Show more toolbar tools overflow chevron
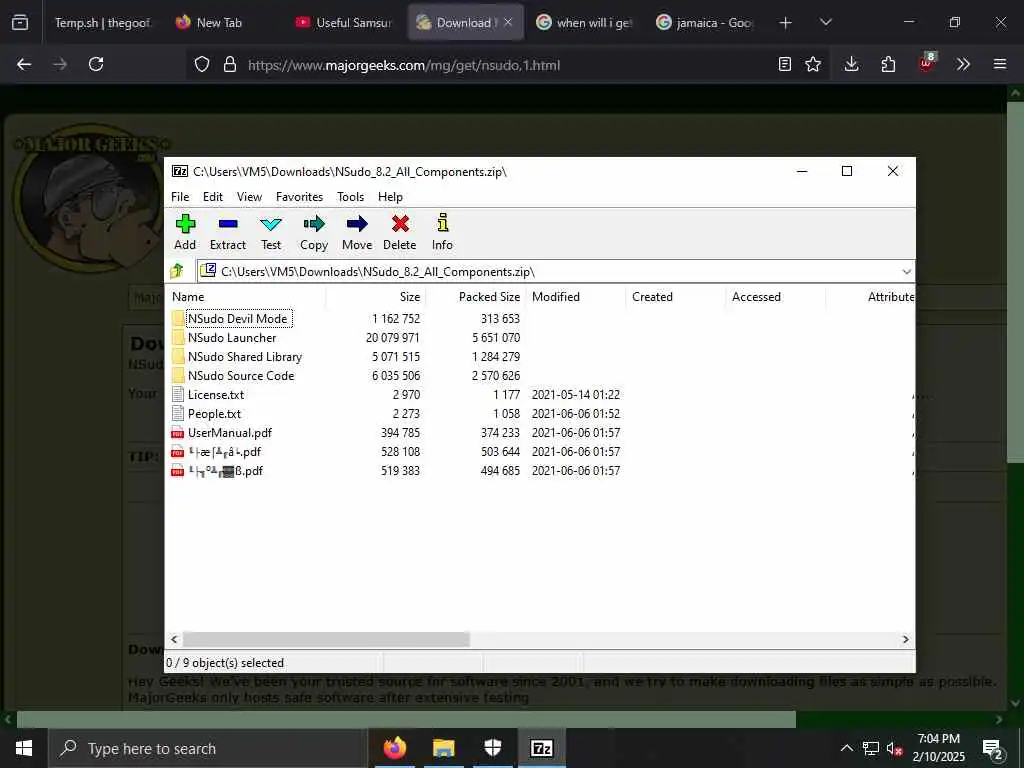The image size is (1024, 768). 963,64
